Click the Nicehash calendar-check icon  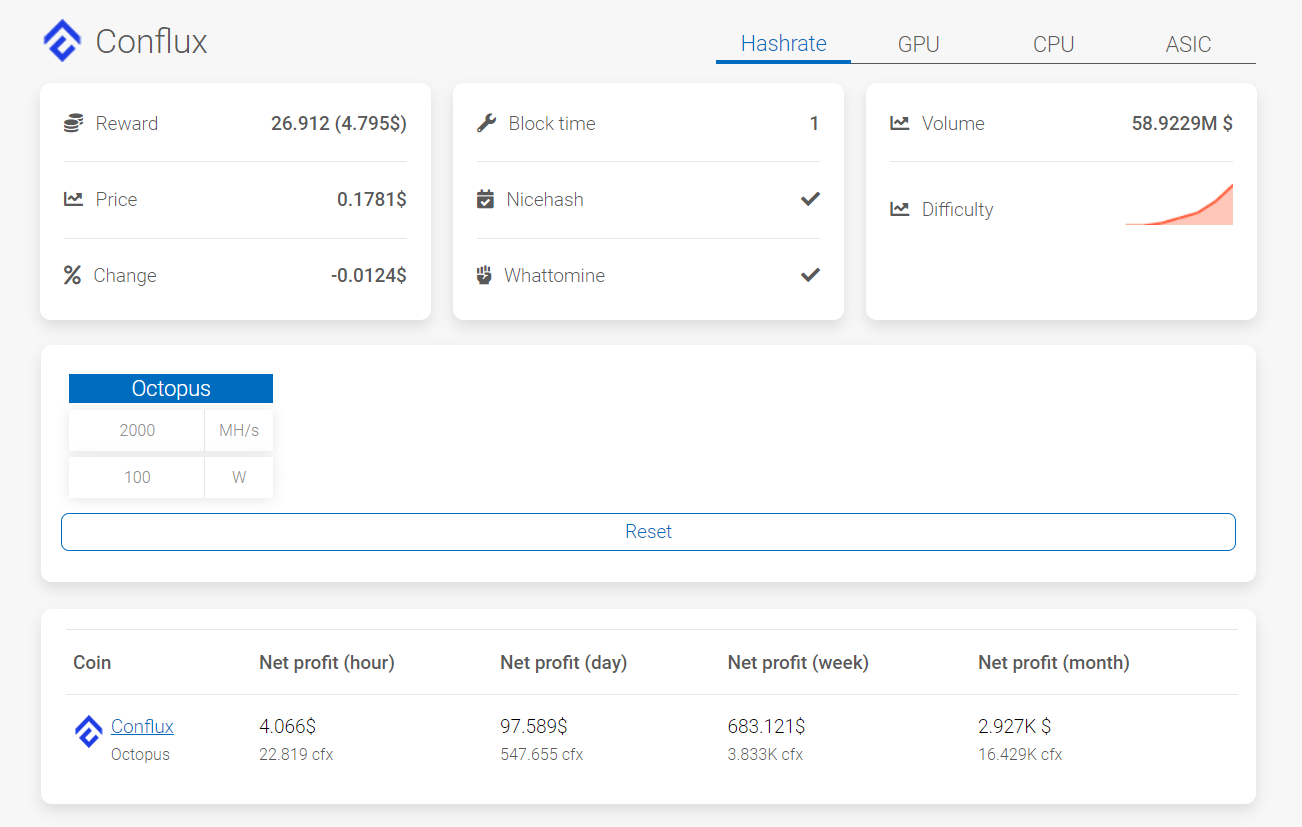tap(486, 199)
